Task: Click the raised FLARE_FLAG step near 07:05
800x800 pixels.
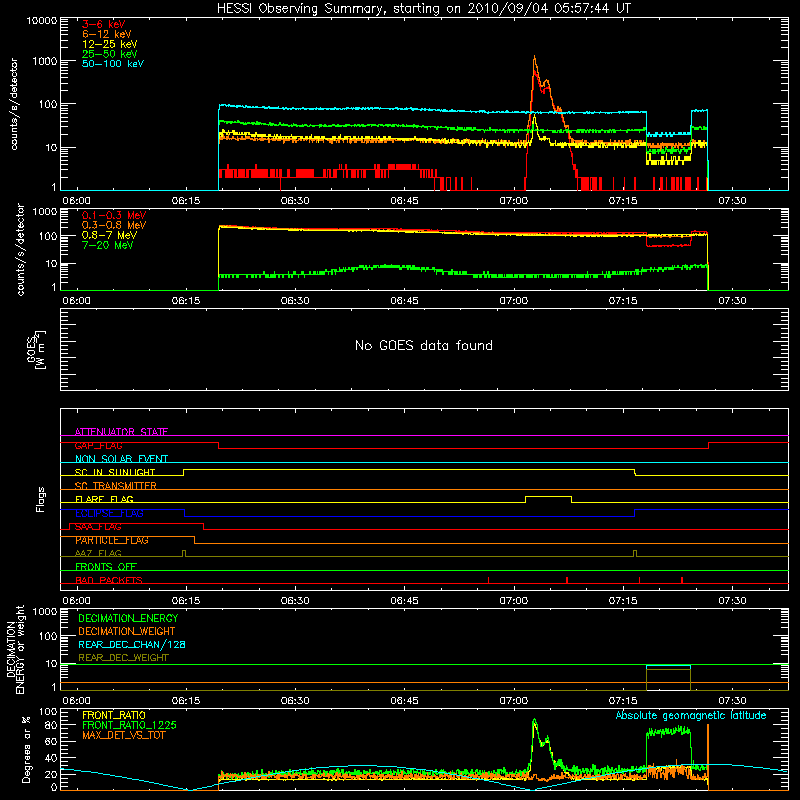Action: 548,497
